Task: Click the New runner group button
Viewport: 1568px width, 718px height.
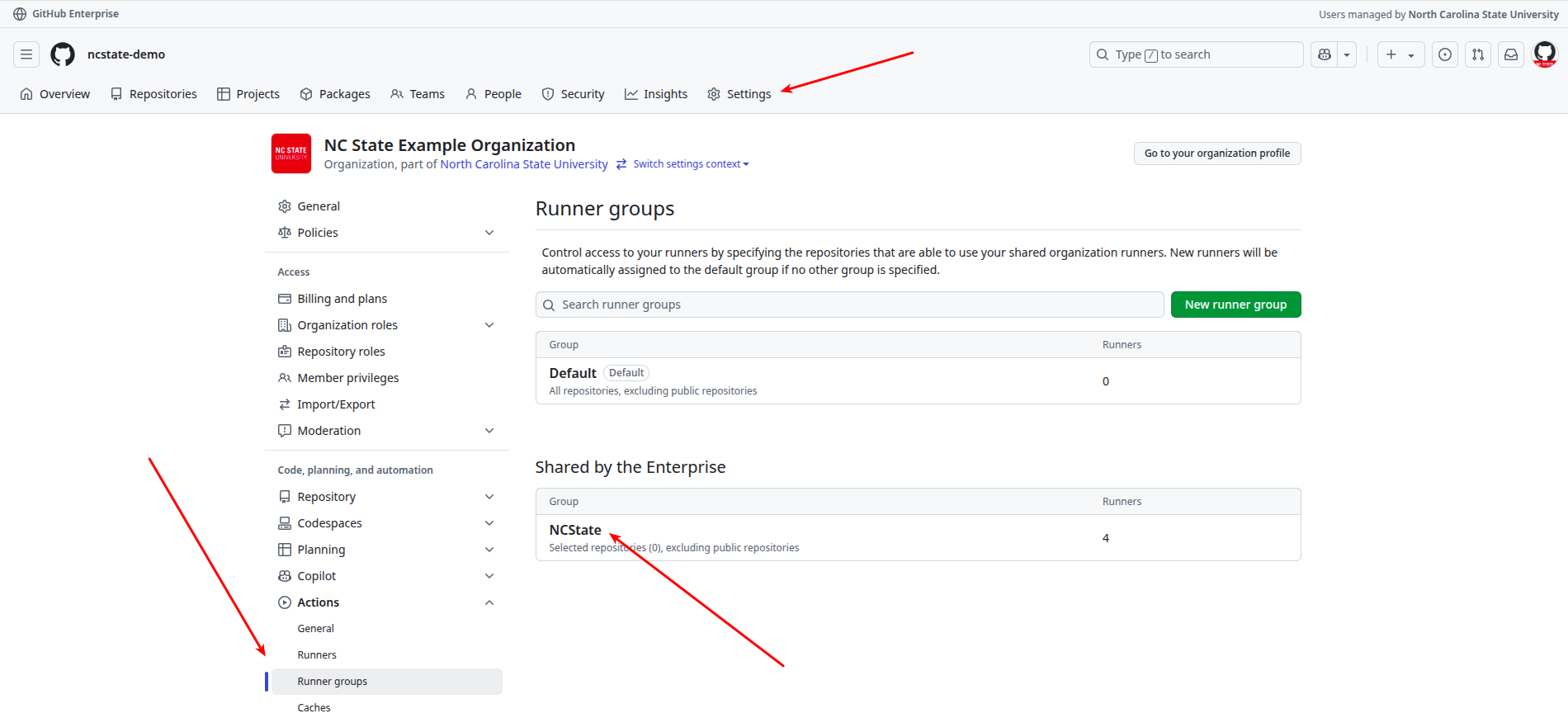Action: tap(1235, 305)
